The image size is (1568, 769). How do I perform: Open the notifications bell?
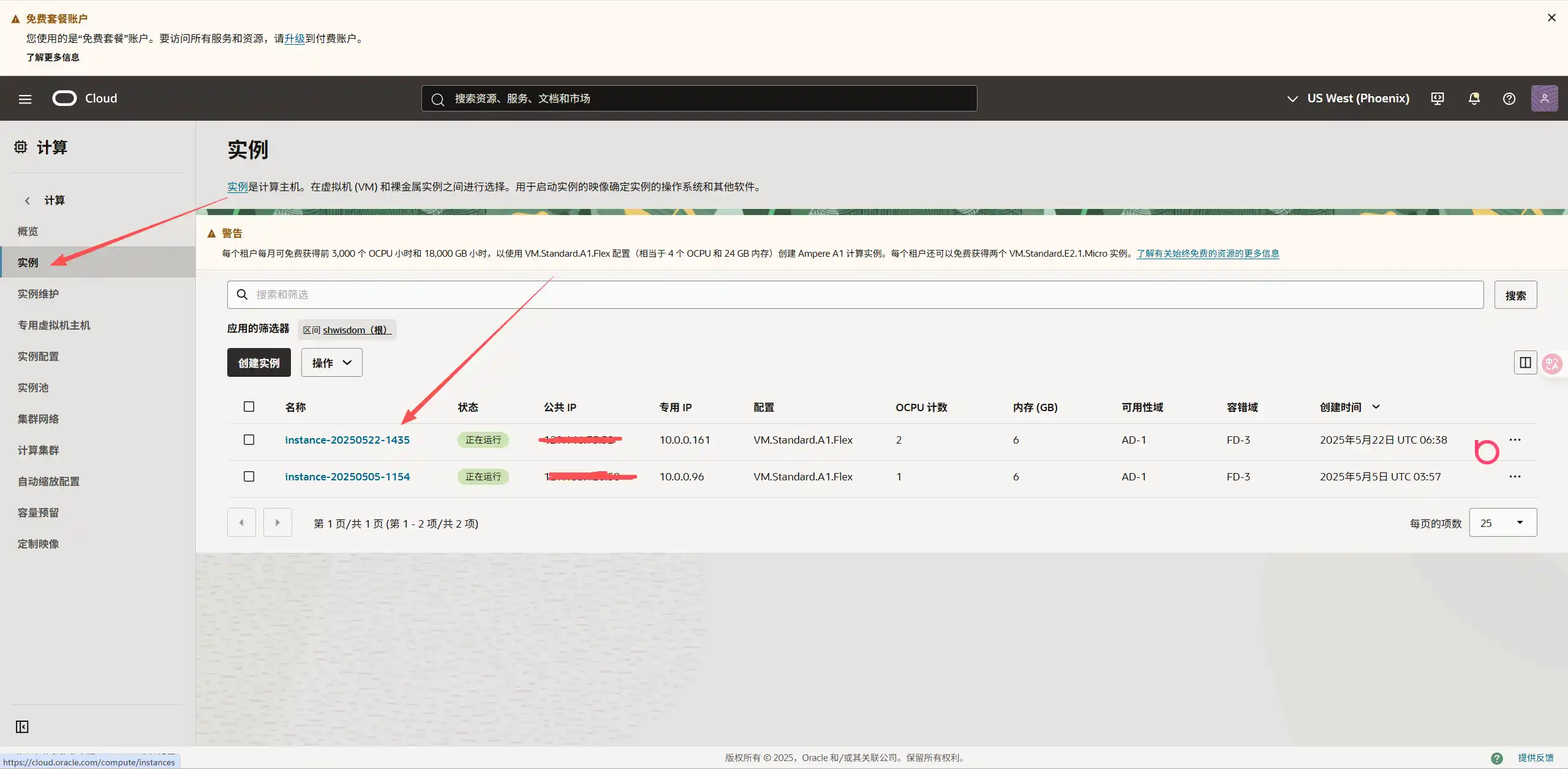[1474, 99]
